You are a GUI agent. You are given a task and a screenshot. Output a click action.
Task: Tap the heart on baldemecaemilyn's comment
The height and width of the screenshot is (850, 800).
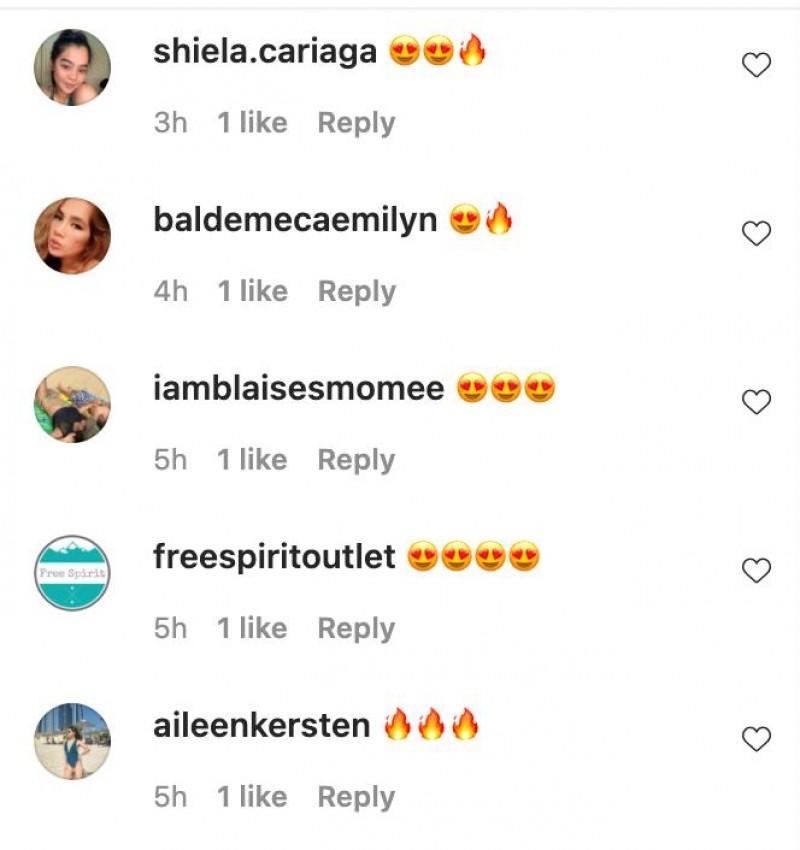point(756,234)
